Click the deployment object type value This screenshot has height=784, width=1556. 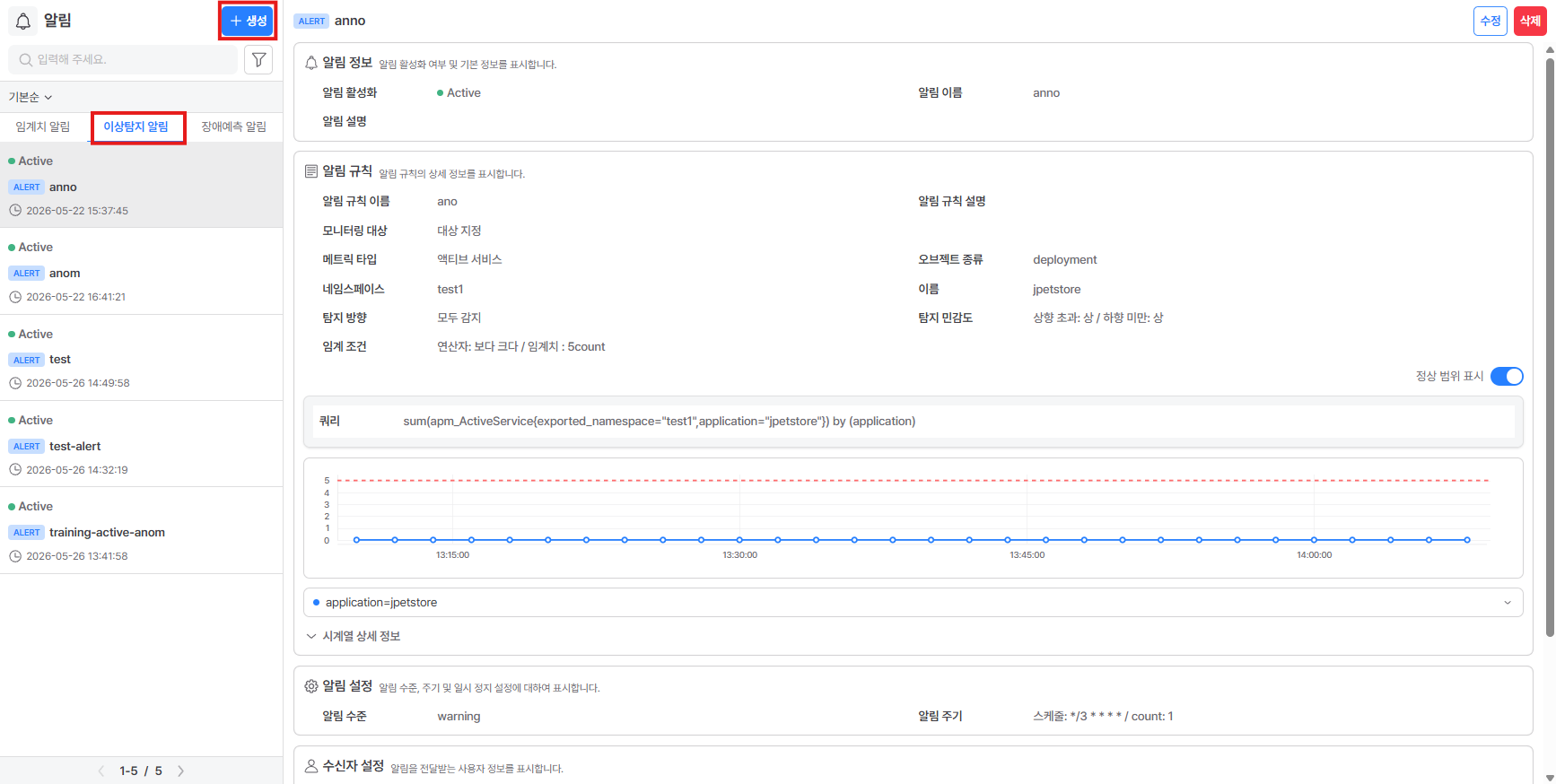[1064, 260]
